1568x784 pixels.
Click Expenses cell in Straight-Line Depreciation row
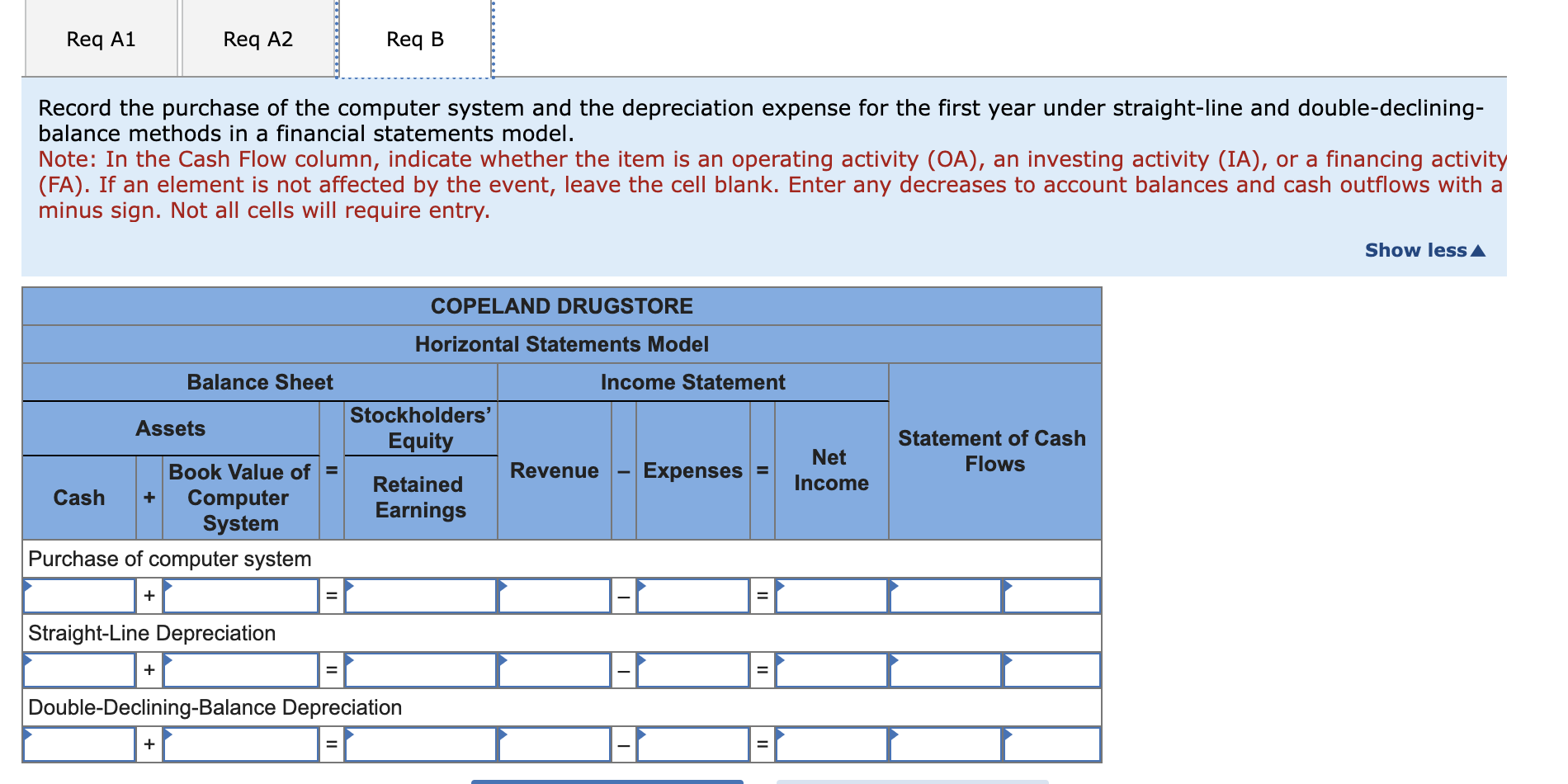pos(693,670)
